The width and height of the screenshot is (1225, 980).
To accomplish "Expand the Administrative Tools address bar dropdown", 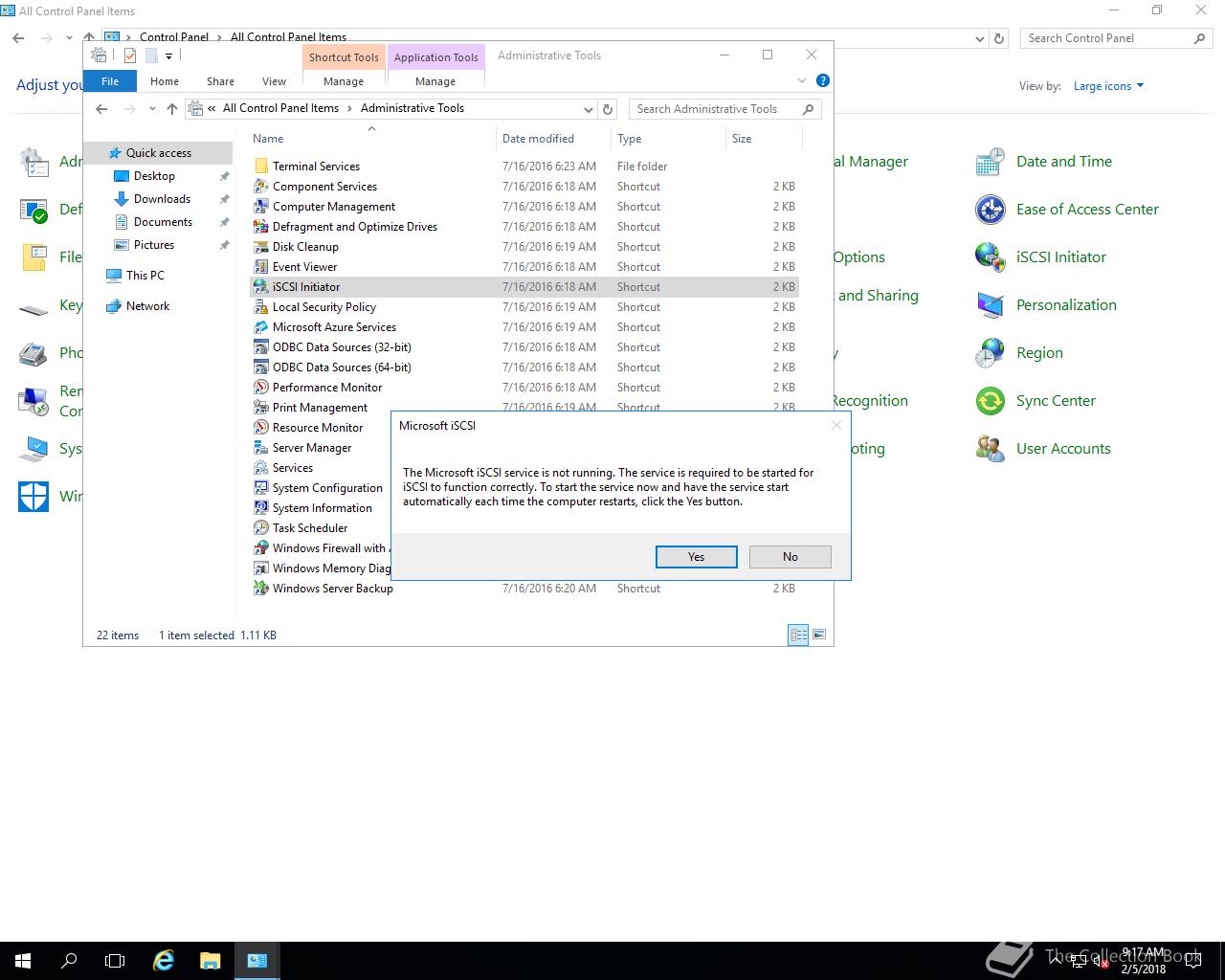I will [x=588, y=109].
